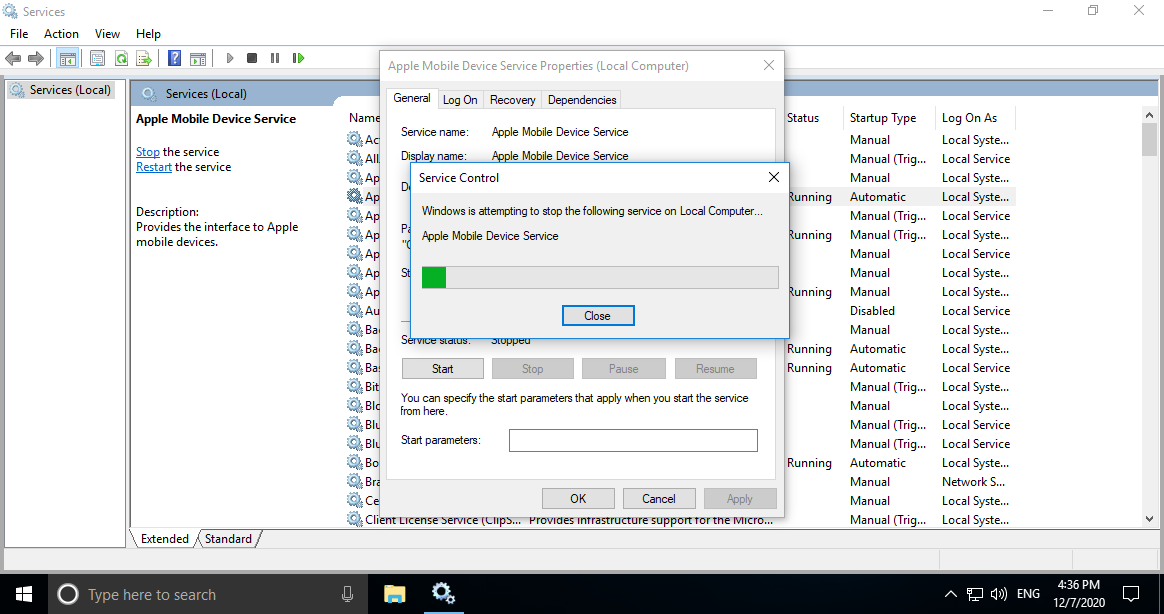Open the volume control in system tray

click(x=998, y=594)
